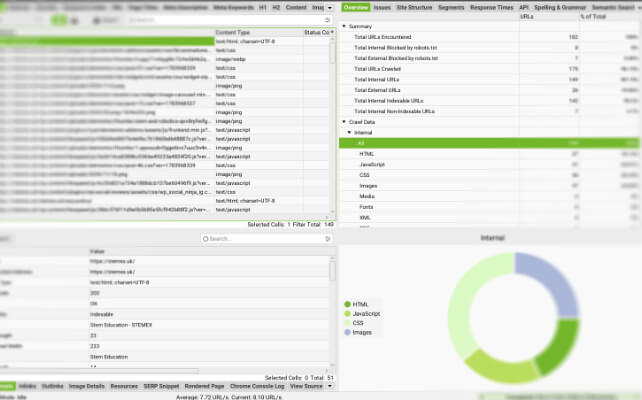642x400 pixels.
Task: Switch to tree view in the toolbar
Action: [x=75, y=20]
